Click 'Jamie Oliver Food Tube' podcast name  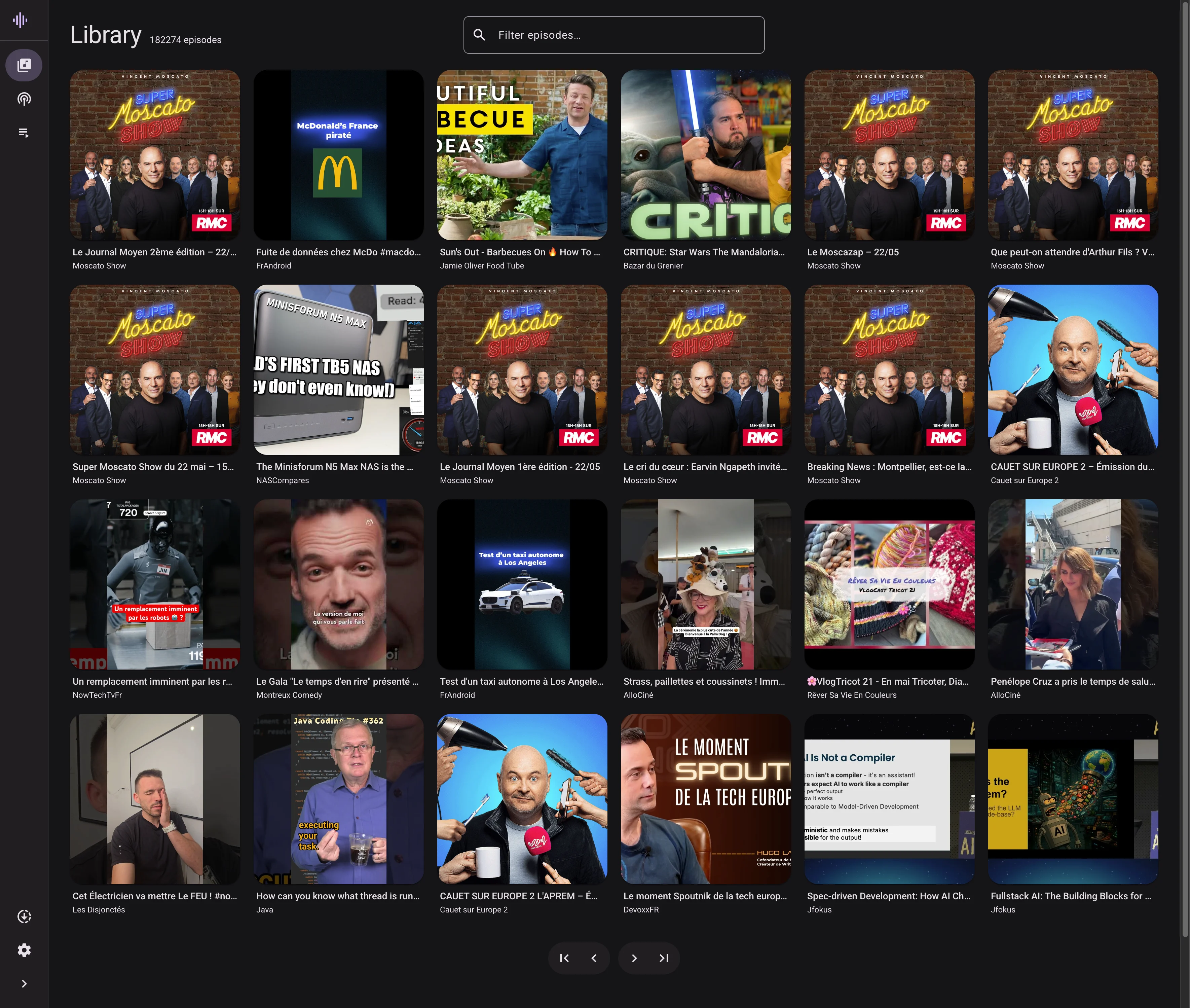pos(482,266)
